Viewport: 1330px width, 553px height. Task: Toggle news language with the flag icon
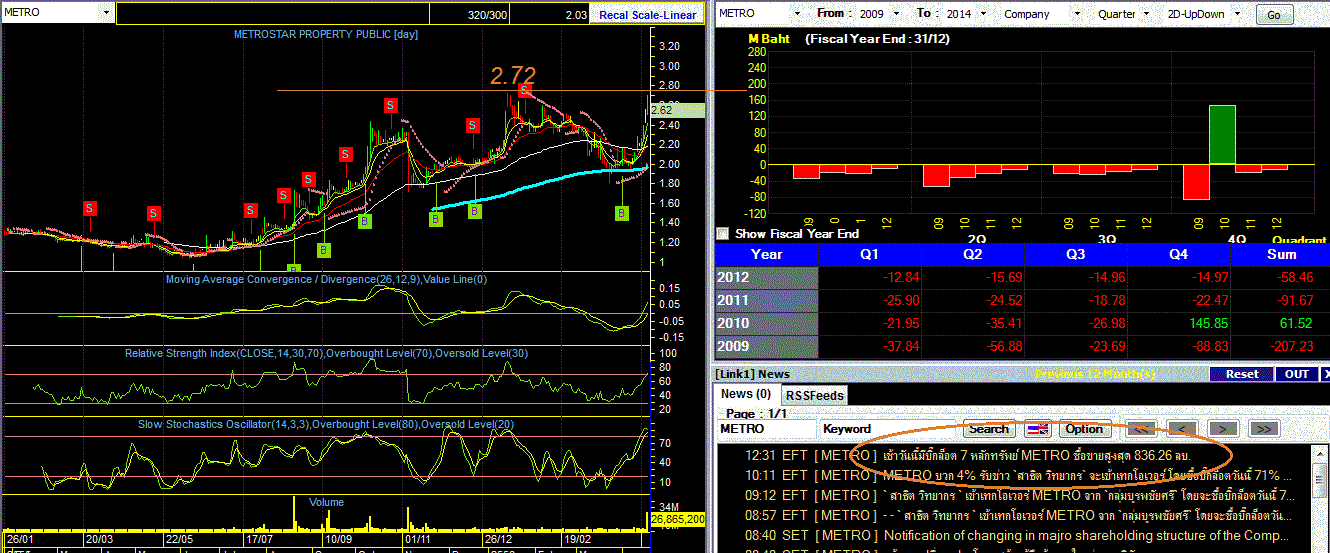(1038, 429)
